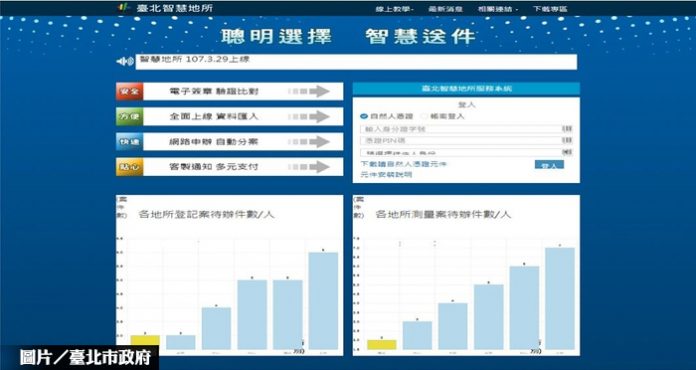The height and width of the screenshot is (370, 696).
Task: Click the blue 登入 button
Action: pos(549,165)
